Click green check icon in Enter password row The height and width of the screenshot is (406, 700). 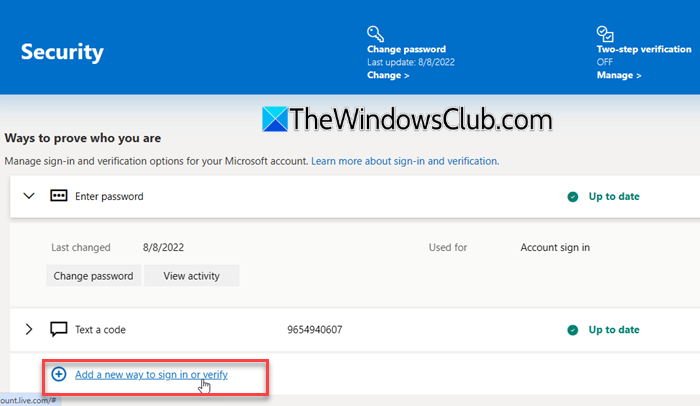[x=572, y=197]
